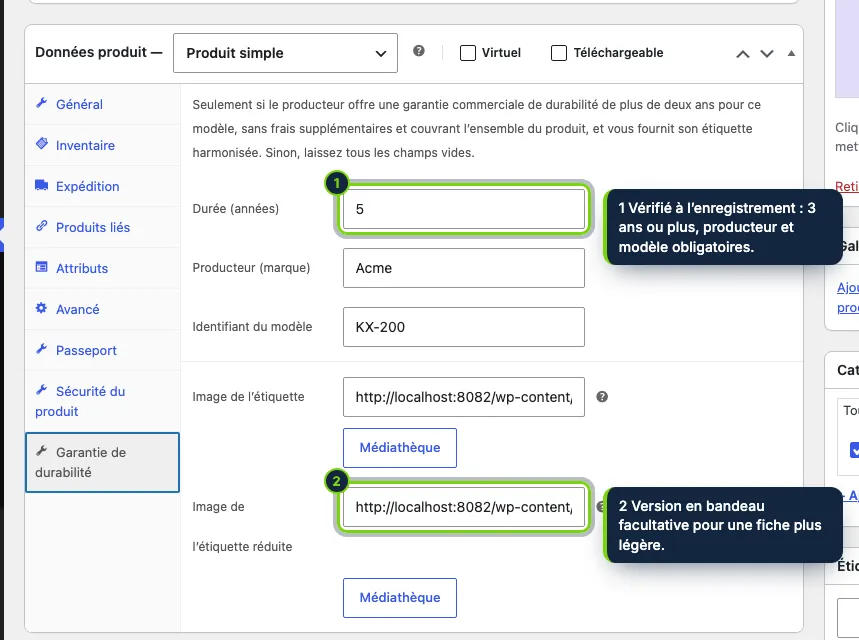Click the Identifiant du modèle field with KX-200

(464, 327)
